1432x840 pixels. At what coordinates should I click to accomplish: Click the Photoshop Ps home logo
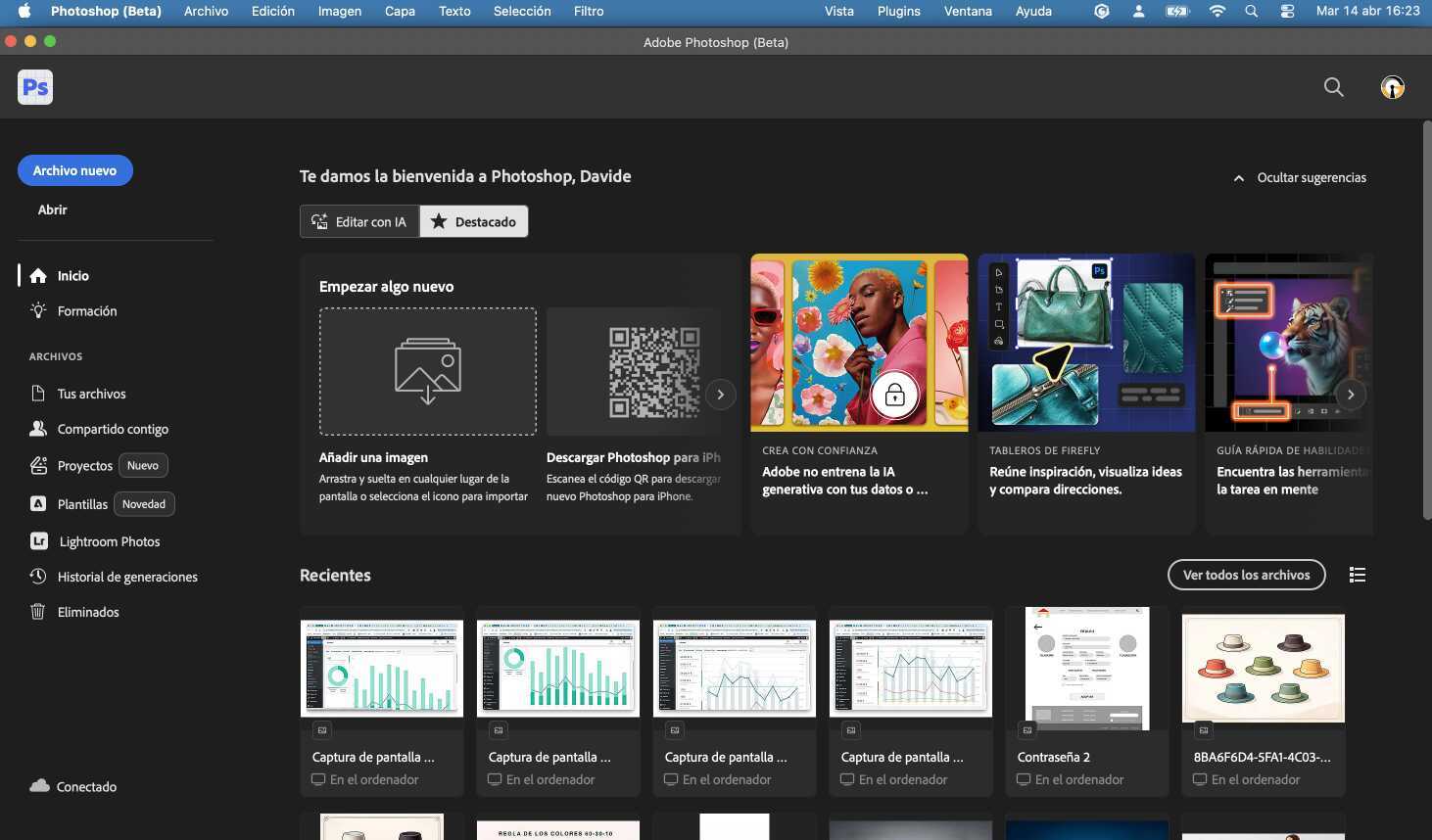[x=35, y=87]
